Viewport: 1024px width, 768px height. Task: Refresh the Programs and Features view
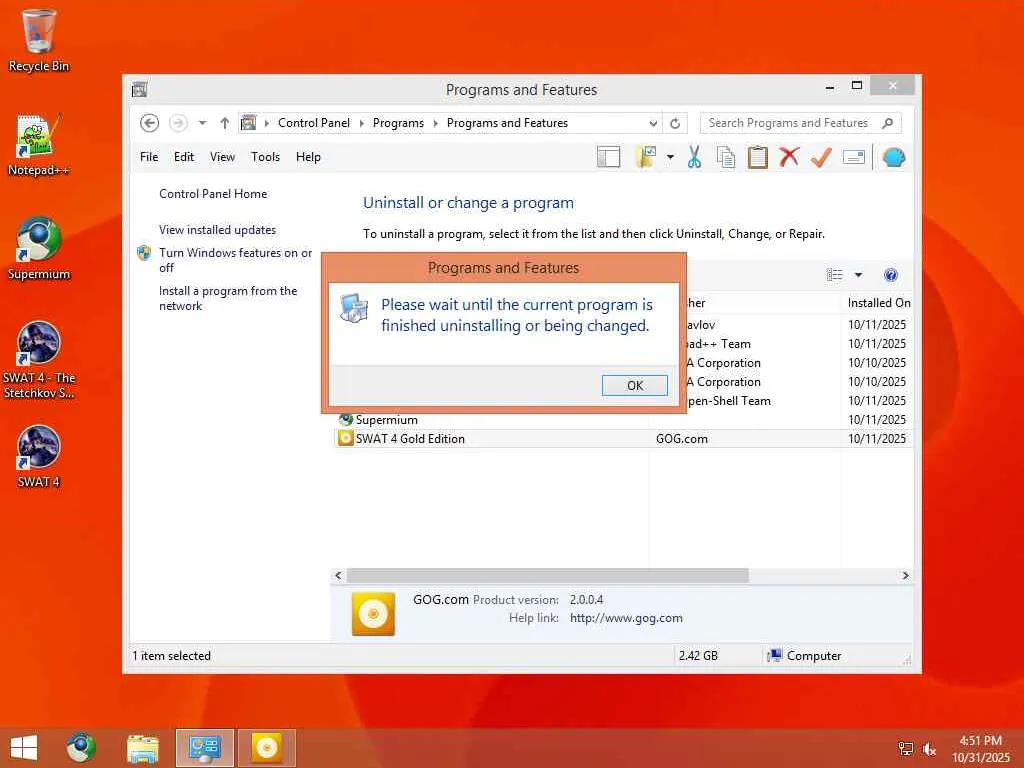click(675, 123)
